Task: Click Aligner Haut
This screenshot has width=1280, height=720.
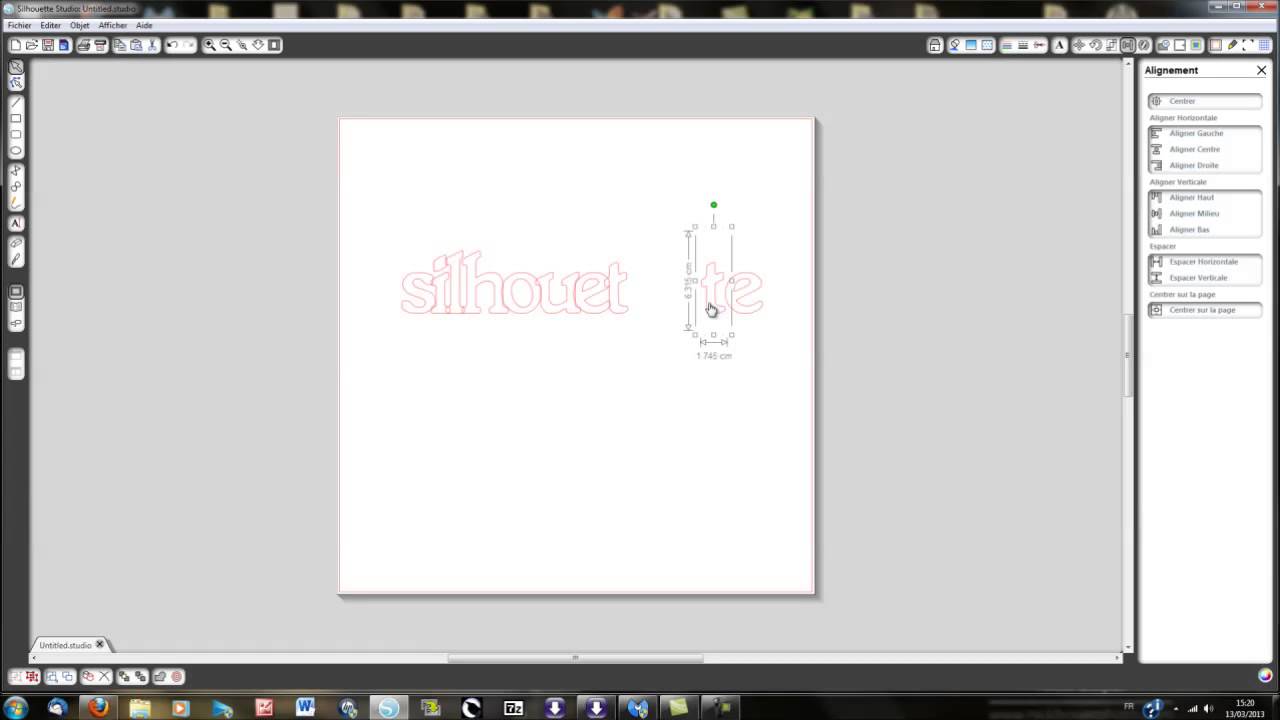Action: 1205,197
